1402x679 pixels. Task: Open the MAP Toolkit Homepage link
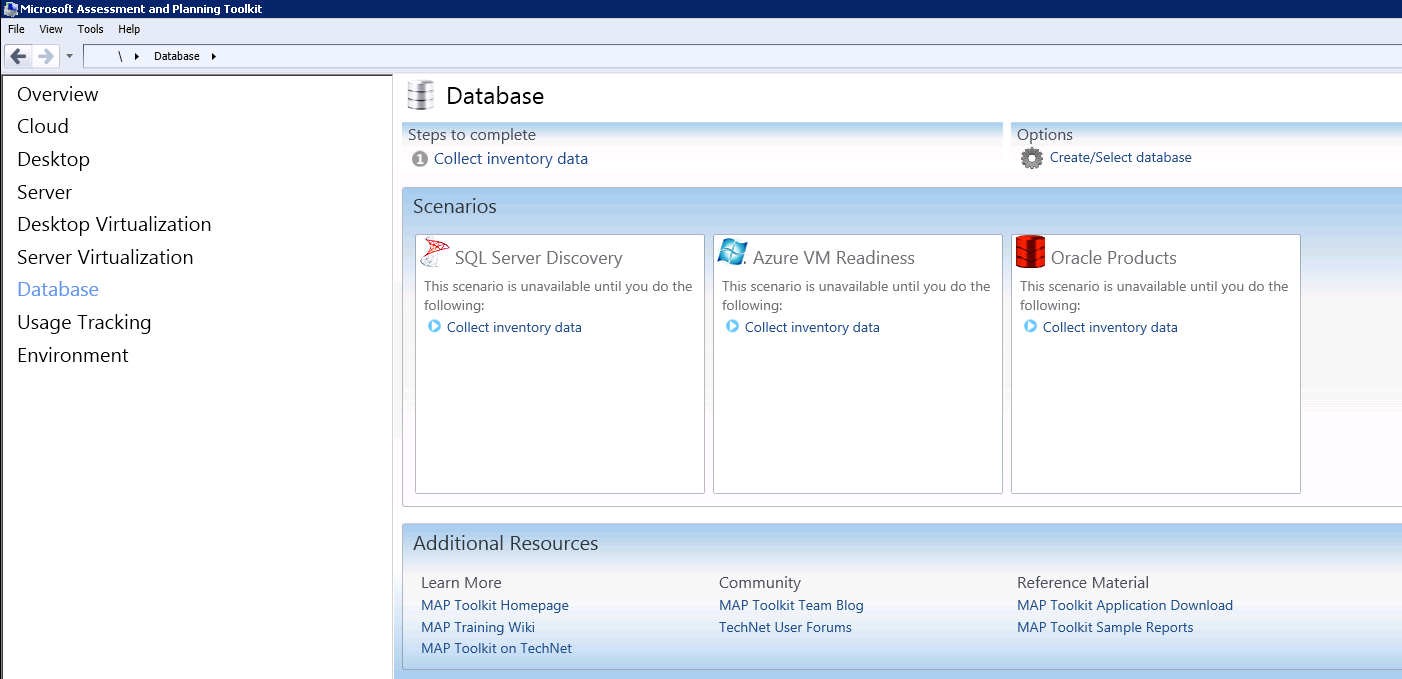[x=494, y=605]
